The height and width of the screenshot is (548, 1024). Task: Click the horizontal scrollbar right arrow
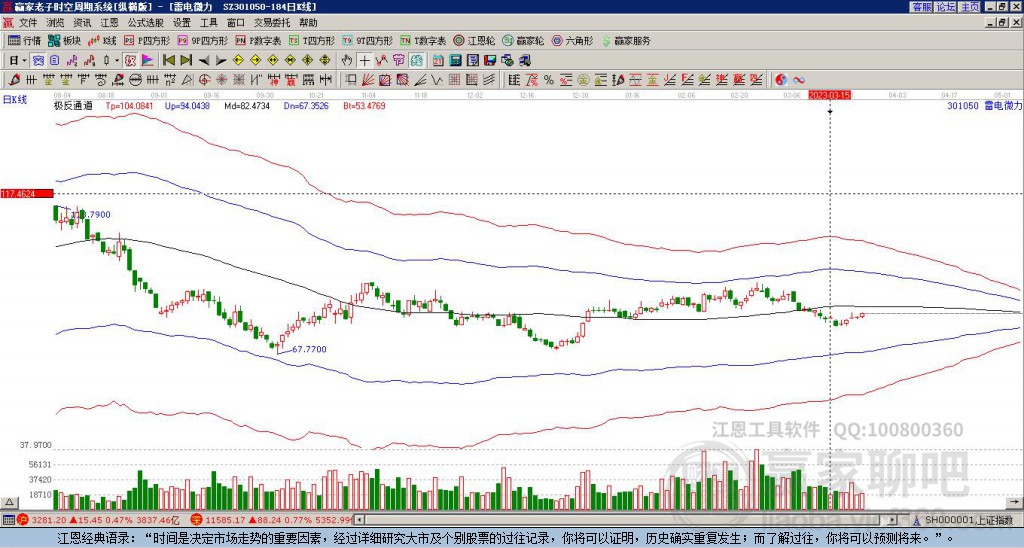pyautogui.click(x=893, y=520)
